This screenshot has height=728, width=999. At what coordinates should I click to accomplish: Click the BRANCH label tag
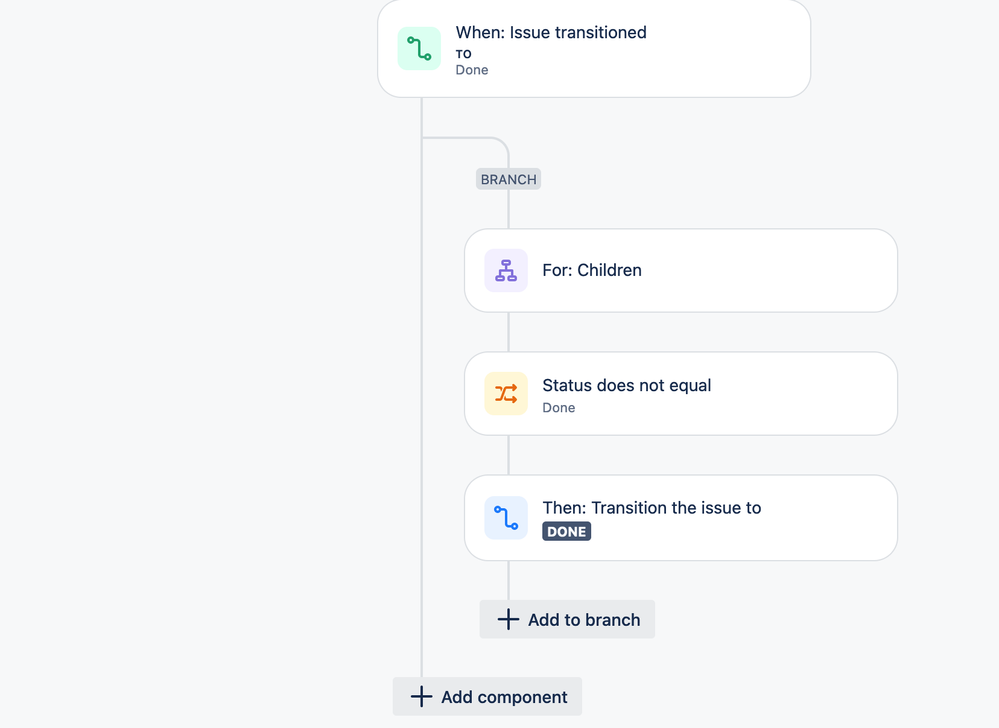[508, 179]
